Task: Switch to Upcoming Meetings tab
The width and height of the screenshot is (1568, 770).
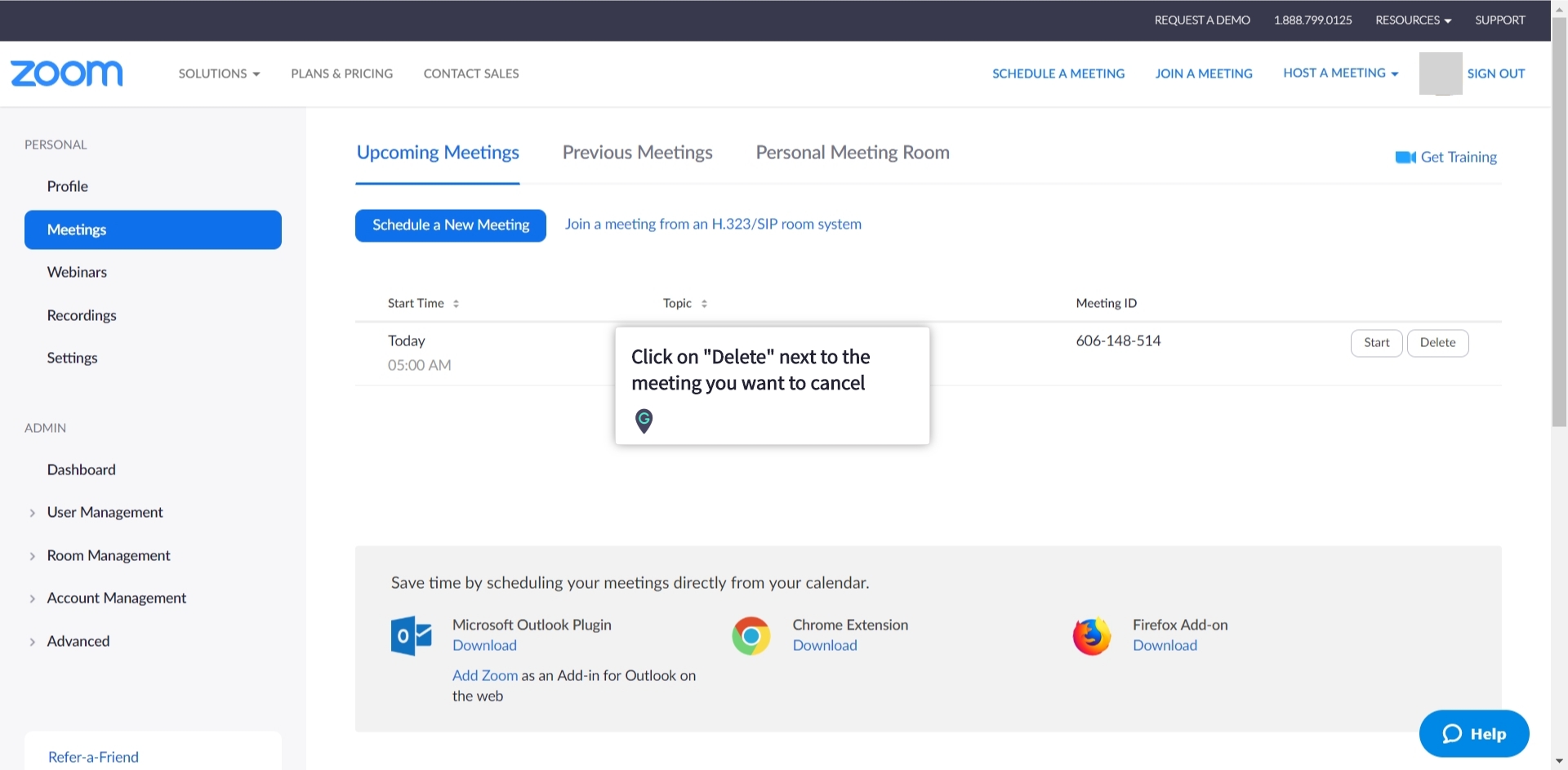Action: [438, 153]
